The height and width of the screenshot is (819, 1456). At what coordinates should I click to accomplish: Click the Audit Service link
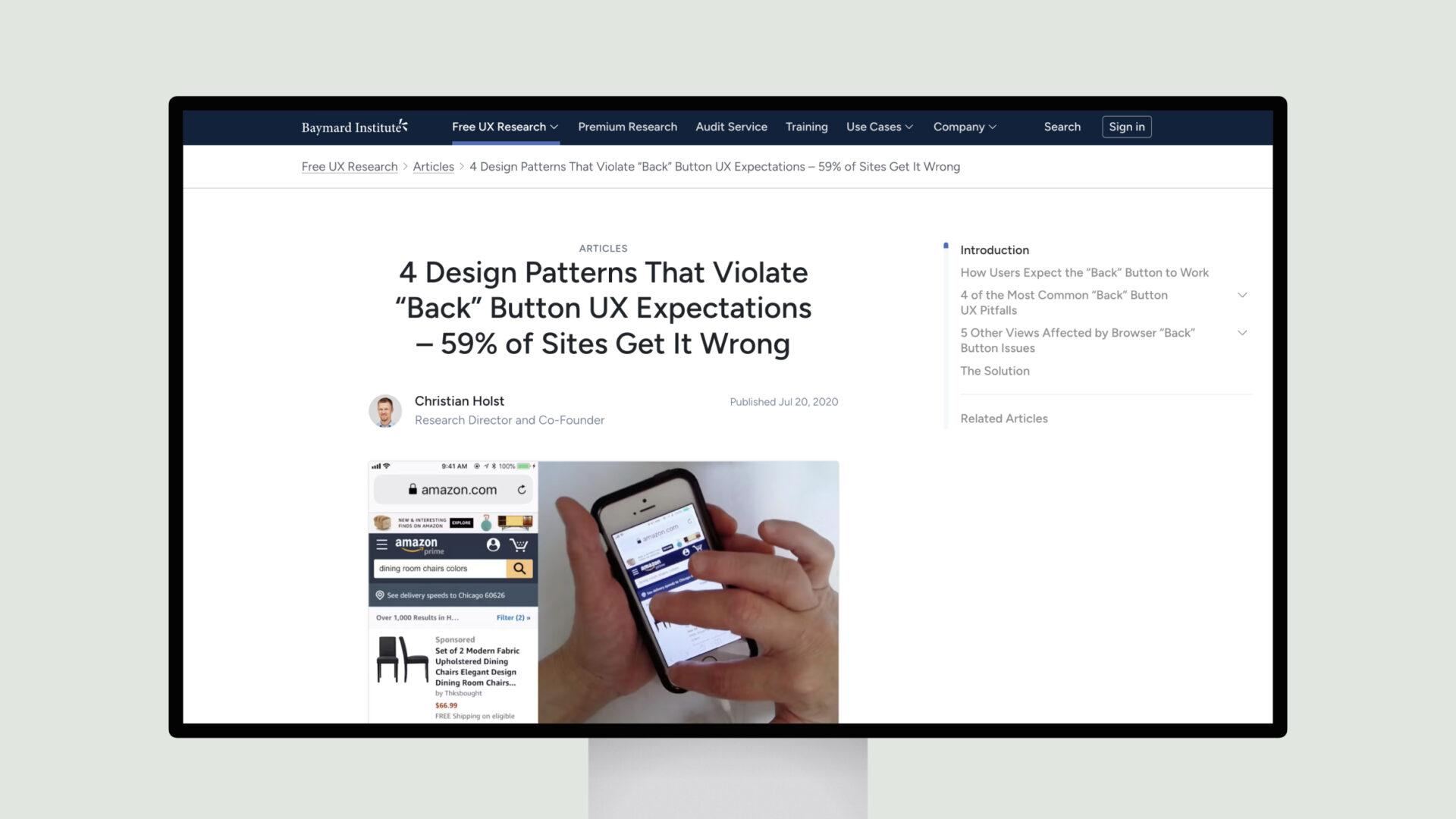click(731, 126)
